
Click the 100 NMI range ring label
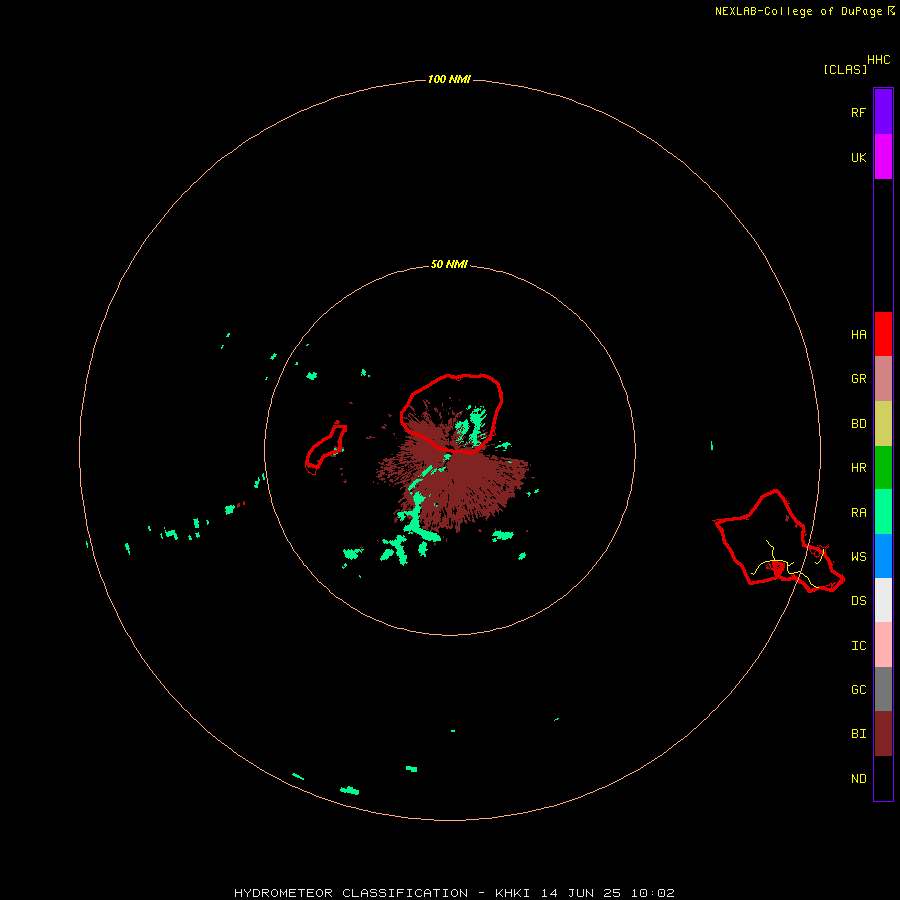pyautogui.click(x=449, y=79)
